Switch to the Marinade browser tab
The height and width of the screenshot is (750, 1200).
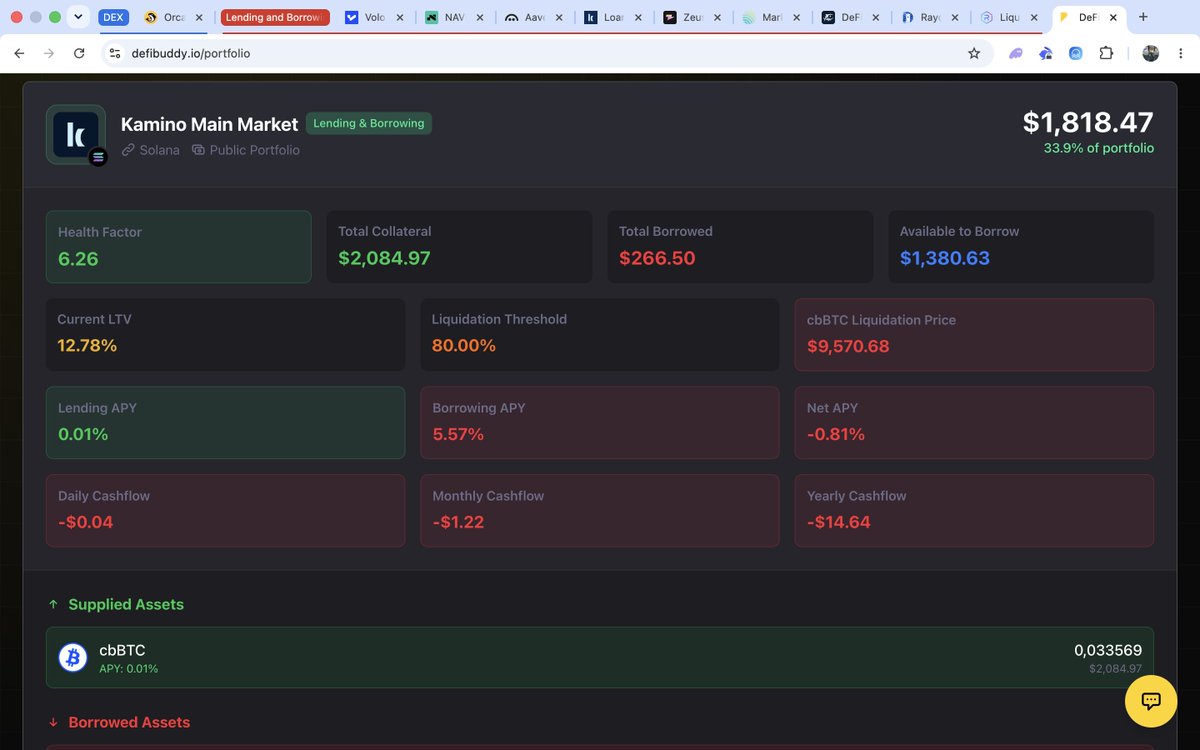pyautogui.click(x=771, y=17)
